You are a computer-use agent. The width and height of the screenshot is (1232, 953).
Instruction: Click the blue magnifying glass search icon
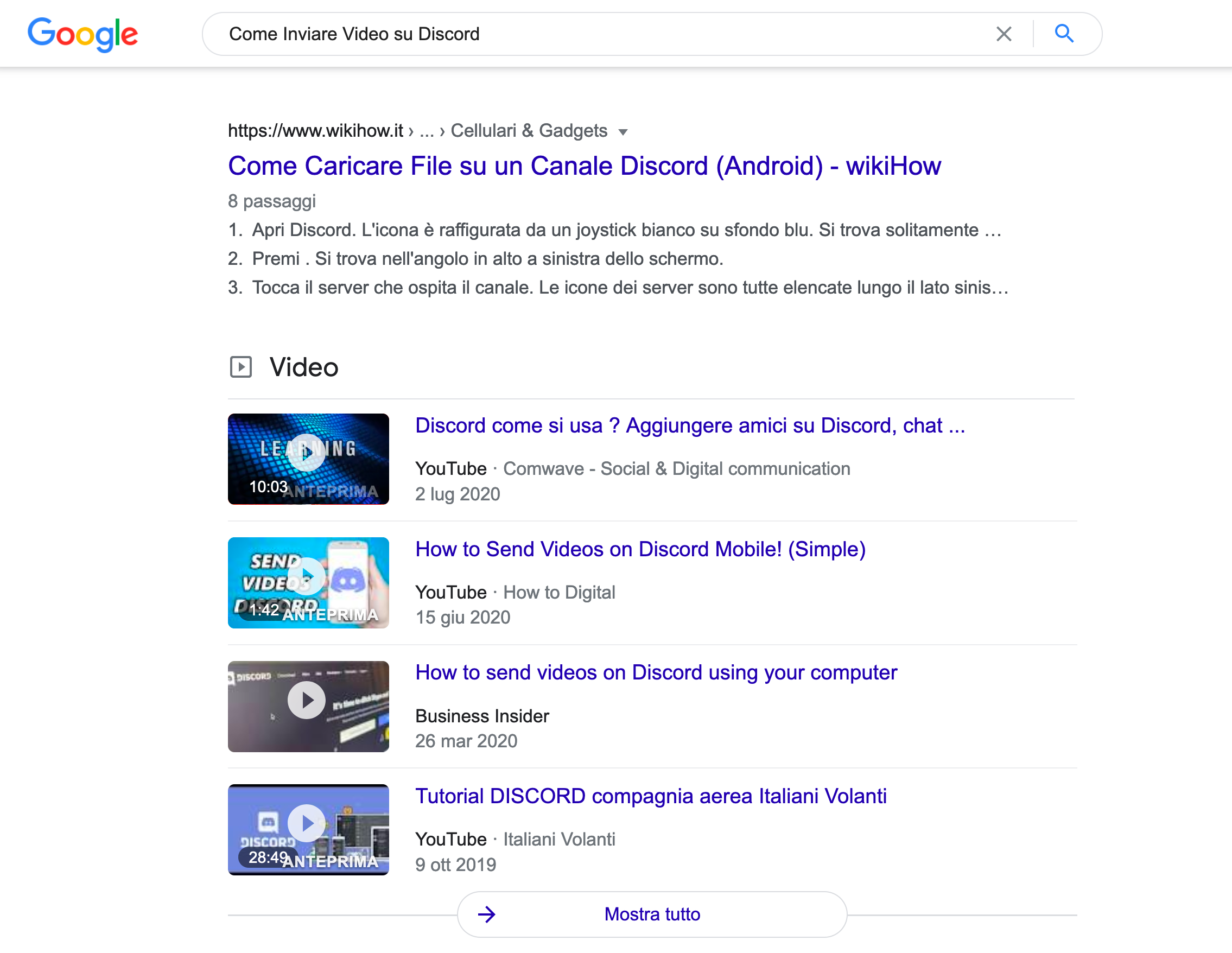[1064, 33]
